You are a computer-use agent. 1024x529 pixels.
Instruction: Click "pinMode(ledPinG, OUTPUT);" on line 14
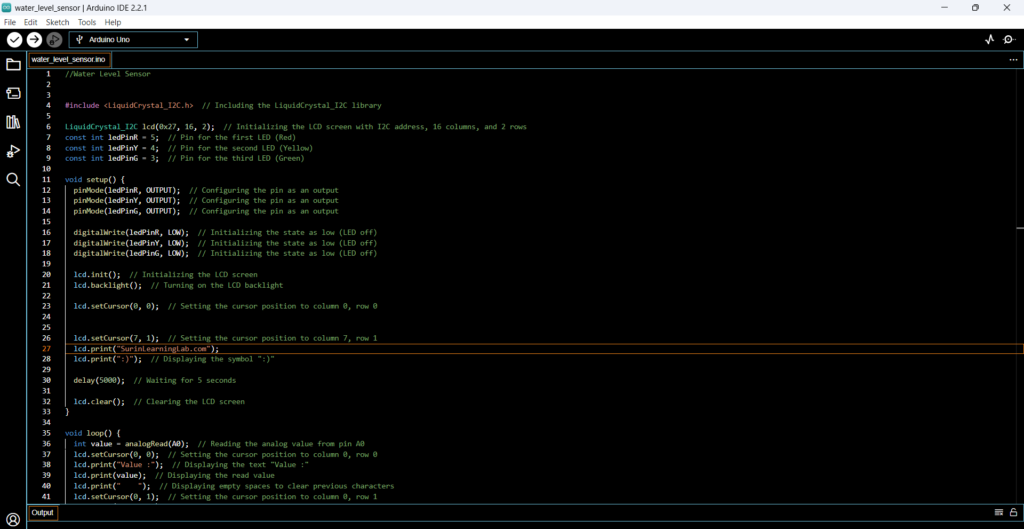coord(127,211)
